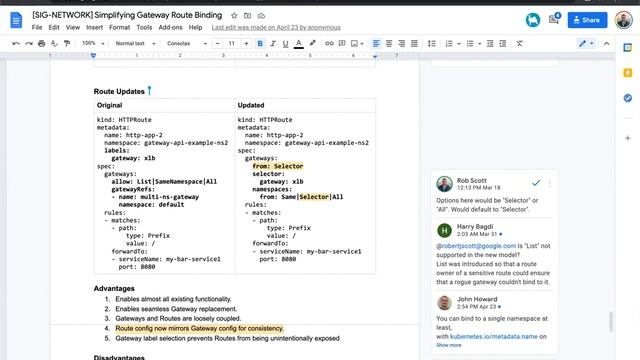Clear formatting
Screen dimensions: 640x360
(520, 43)
